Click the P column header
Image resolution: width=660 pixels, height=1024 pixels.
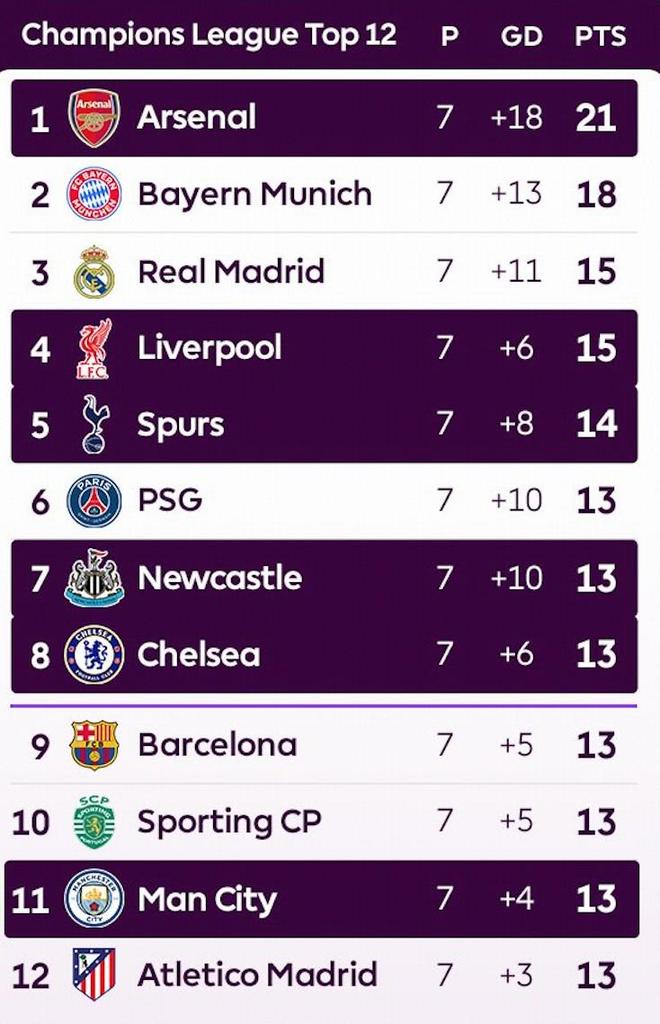[449, 37]
